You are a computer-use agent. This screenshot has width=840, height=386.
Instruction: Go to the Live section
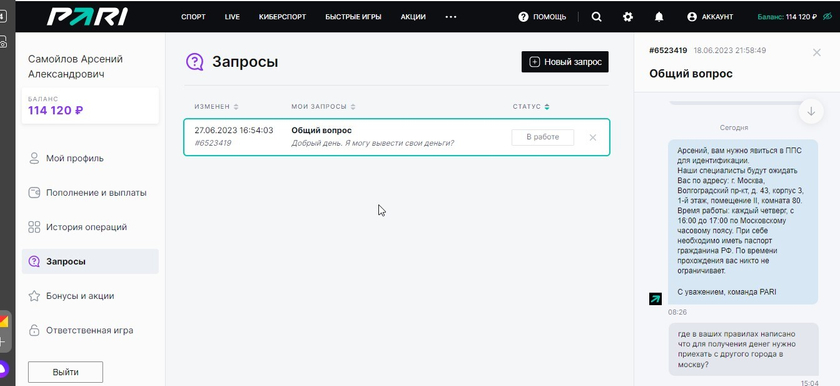pyautogui.click(x=232, y=17)
